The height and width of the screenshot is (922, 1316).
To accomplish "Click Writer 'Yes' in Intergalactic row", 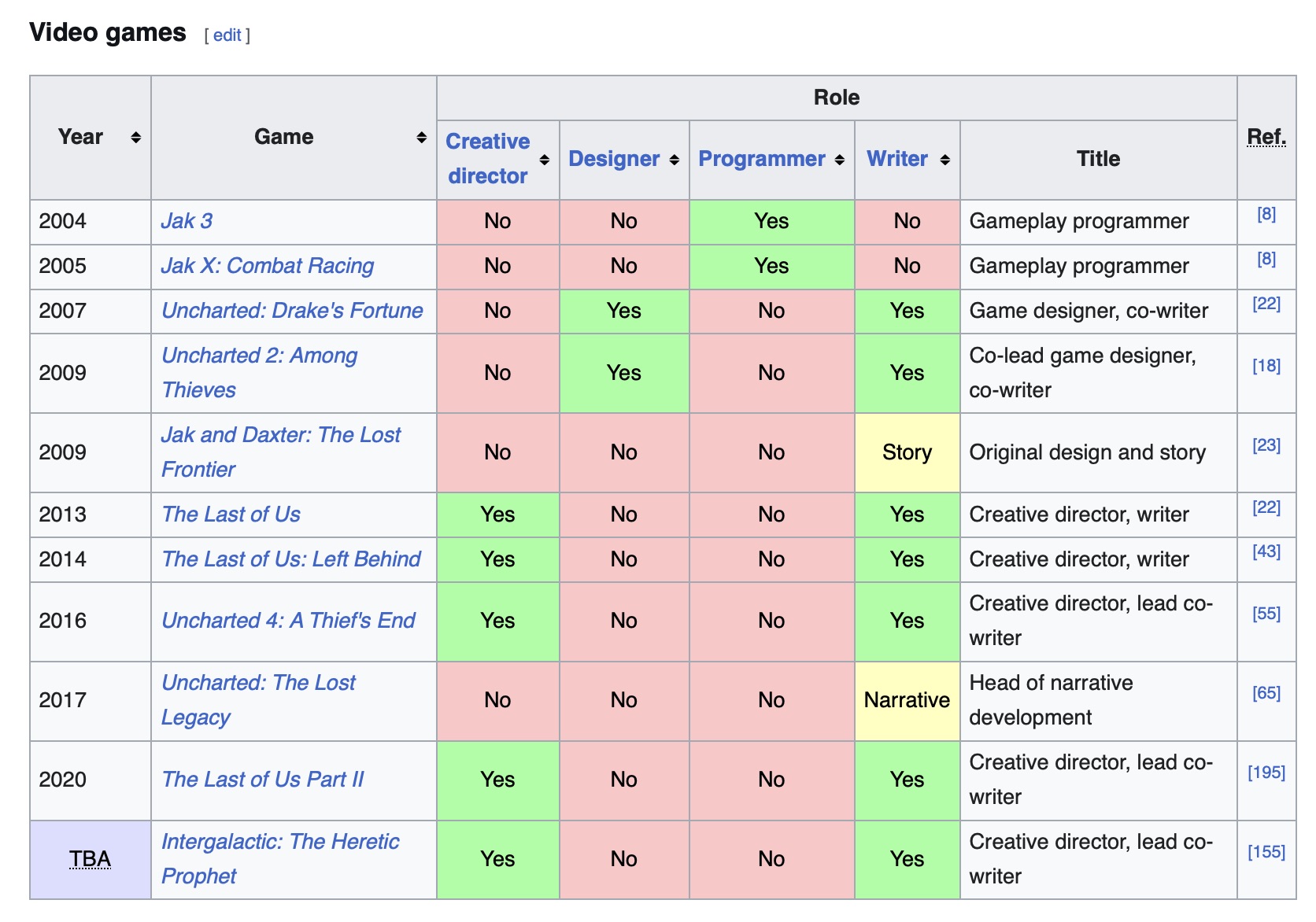I will 907,859.
